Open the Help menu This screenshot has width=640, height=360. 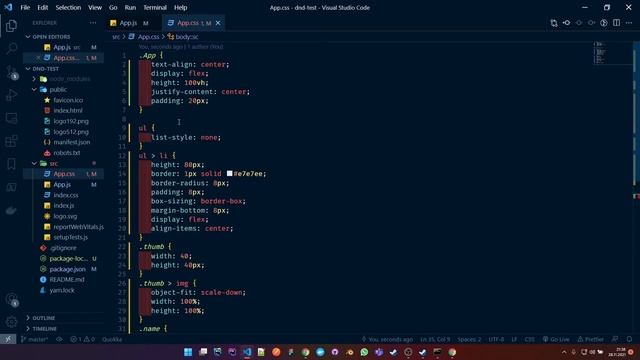pos(180,7)
